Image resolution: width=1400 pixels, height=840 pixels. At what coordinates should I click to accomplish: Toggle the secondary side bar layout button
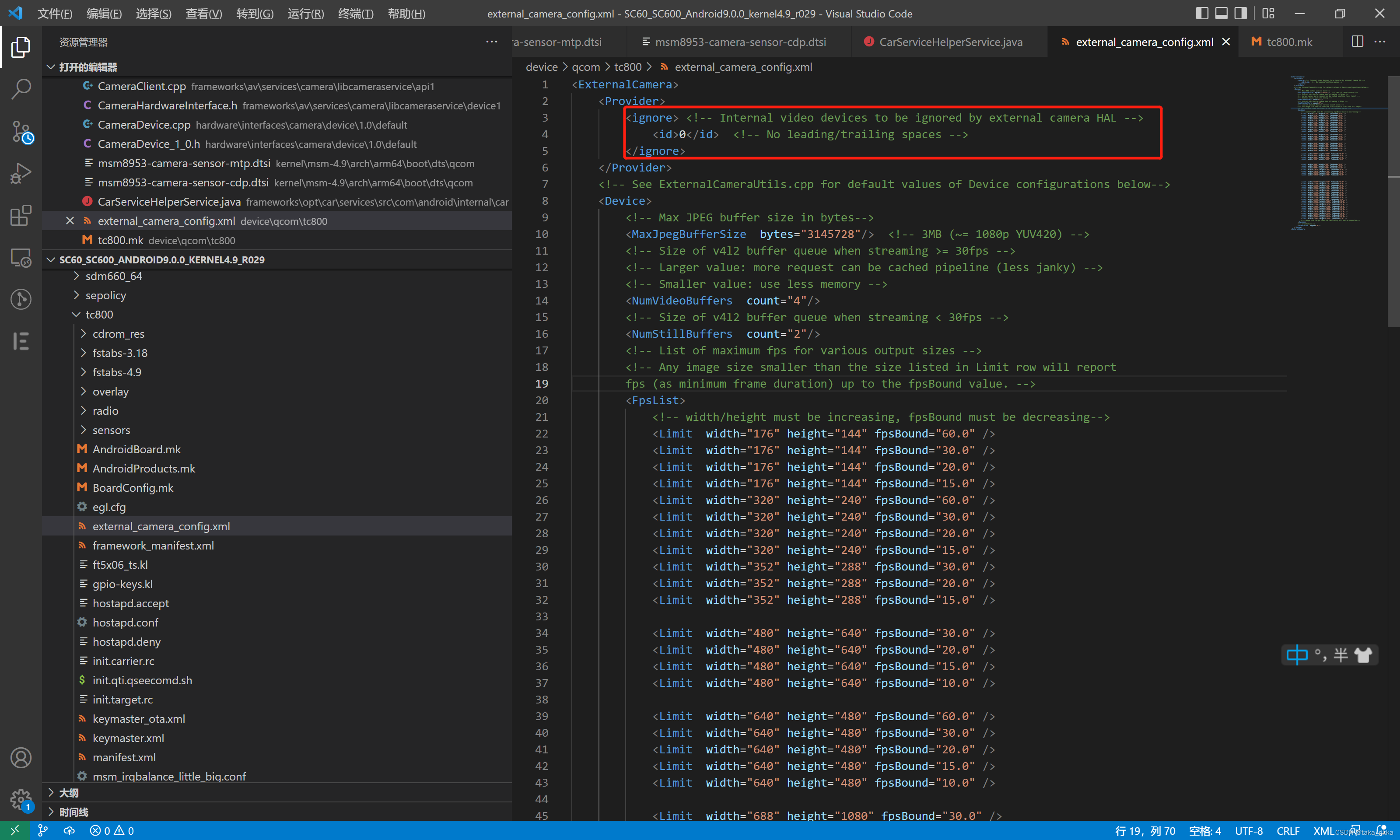click(x=1240, y=14)
